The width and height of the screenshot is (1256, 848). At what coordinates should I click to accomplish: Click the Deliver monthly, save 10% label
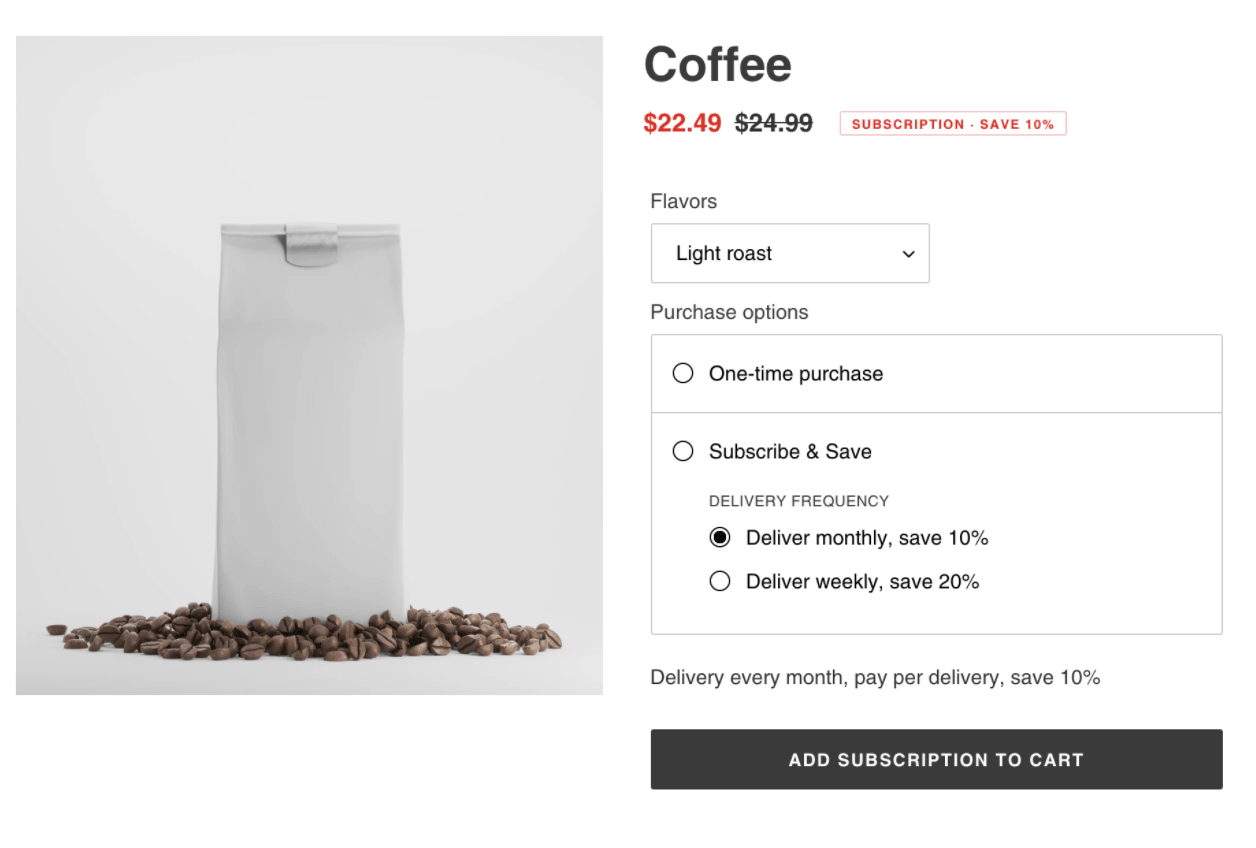pyautogui.click(x=866, y=538)
